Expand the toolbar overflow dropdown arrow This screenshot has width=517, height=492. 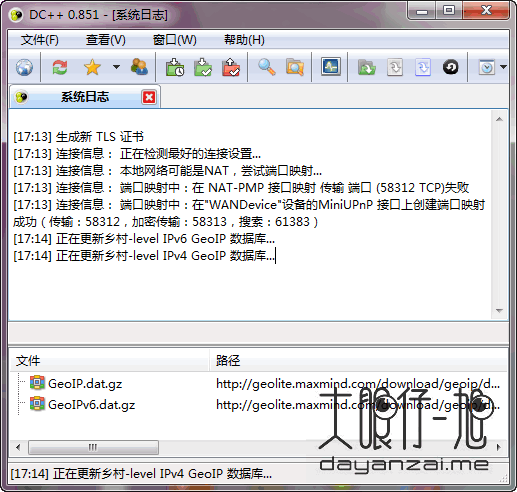[503, 67]
